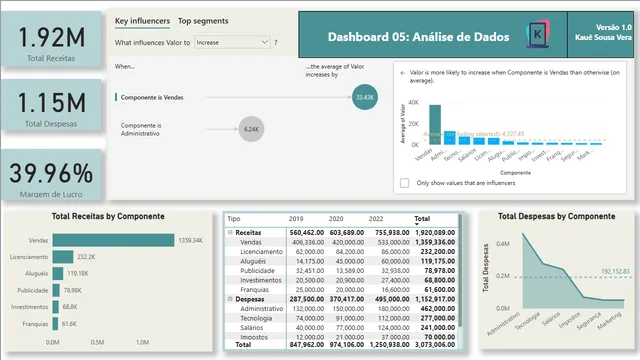Click the Licenciamento row in the matrix
This screenshot has width=640, height=360.
tap(342, 251)
